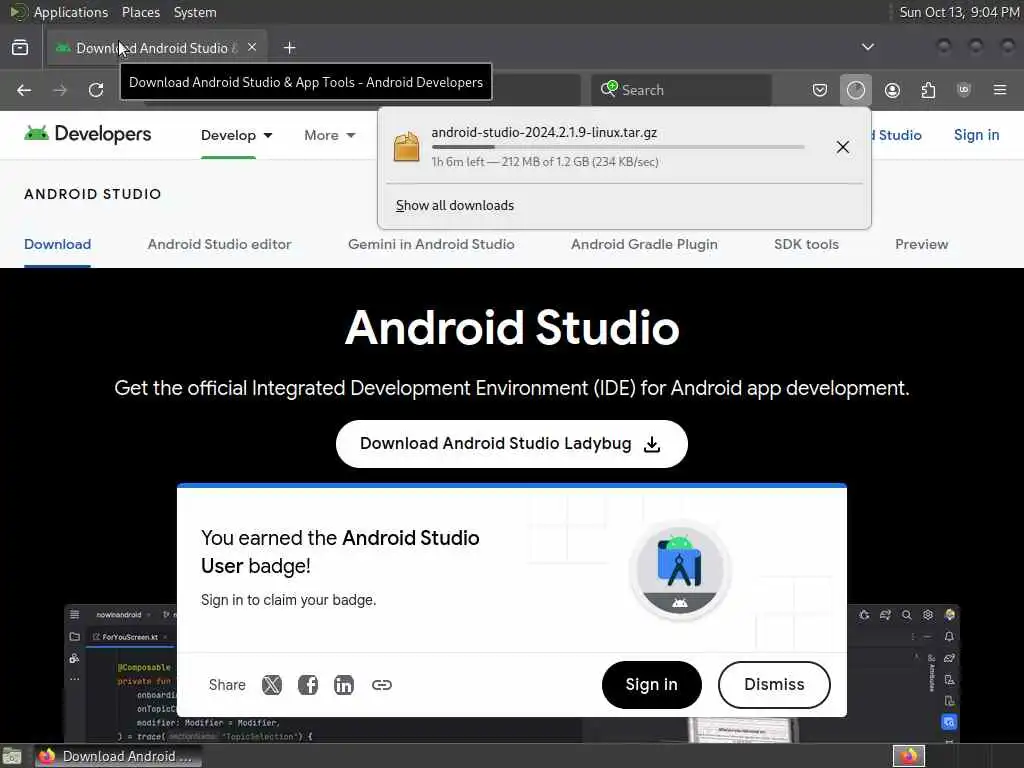
Task: Open the hamburger application menu
Action: (1000, 89)
